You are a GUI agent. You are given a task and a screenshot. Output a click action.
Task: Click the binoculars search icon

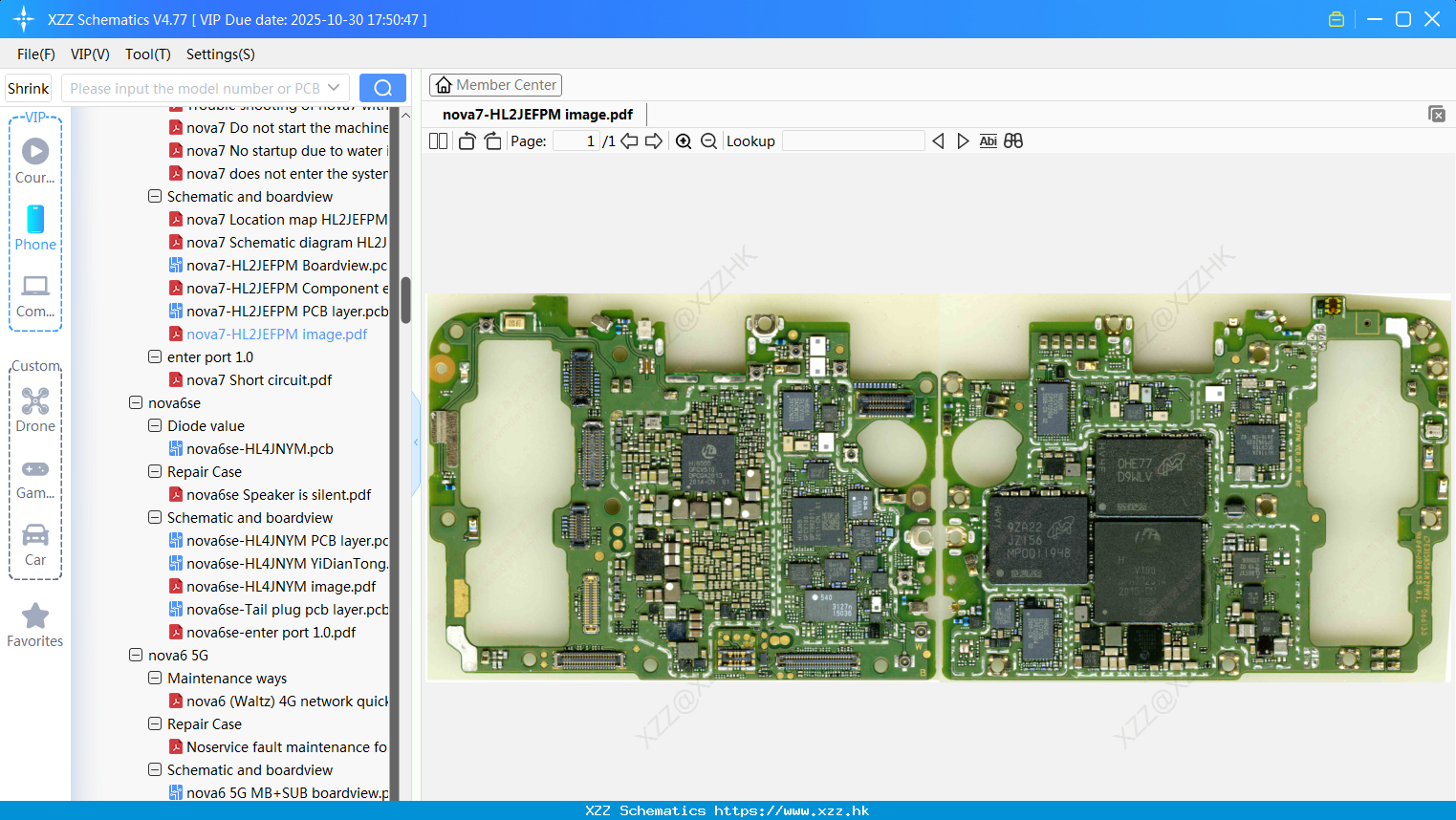(1013, 141)
